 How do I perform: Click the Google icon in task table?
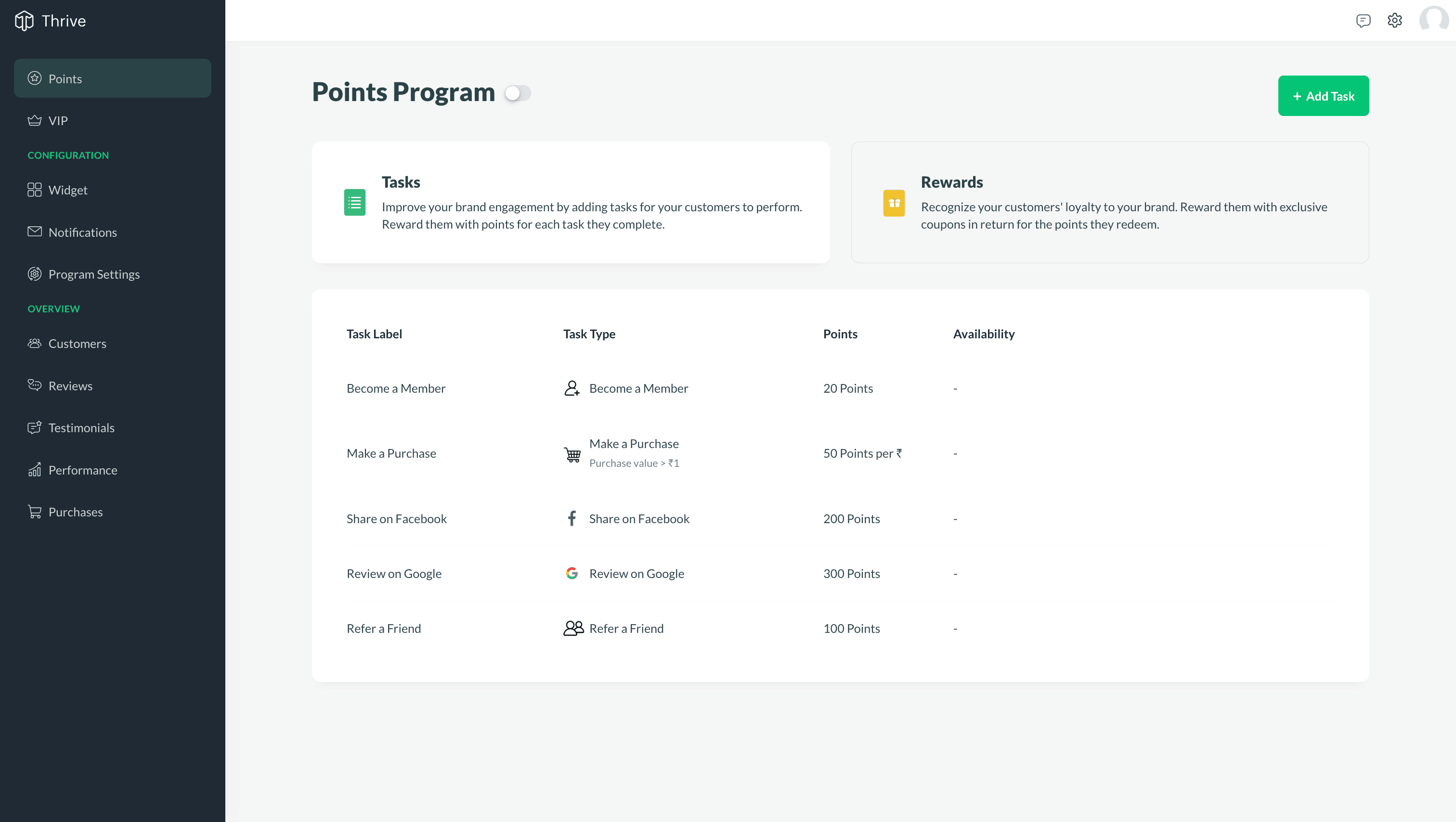(572, 573)
